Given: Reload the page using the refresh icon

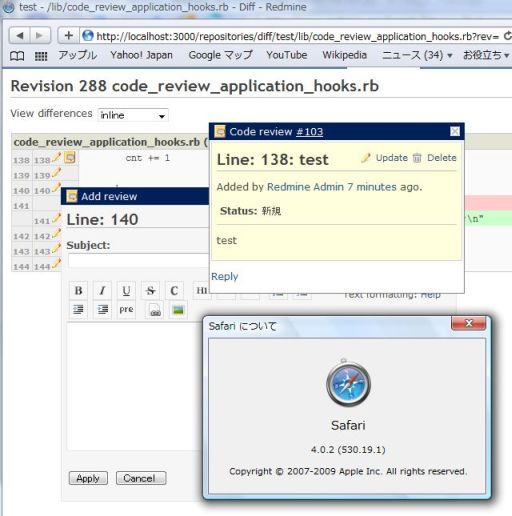Looking at the screenshot, I should coord(507,35).
